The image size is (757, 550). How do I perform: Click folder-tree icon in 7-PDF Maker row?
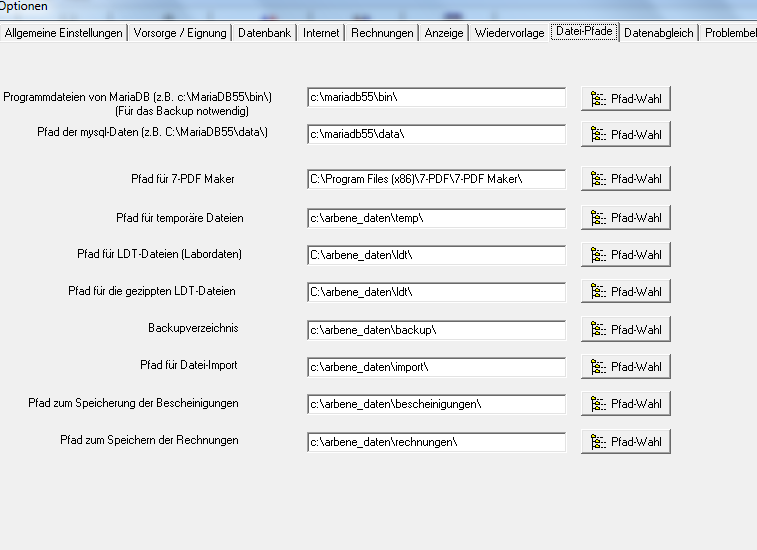pyautogui.click(x=599, y=180)
